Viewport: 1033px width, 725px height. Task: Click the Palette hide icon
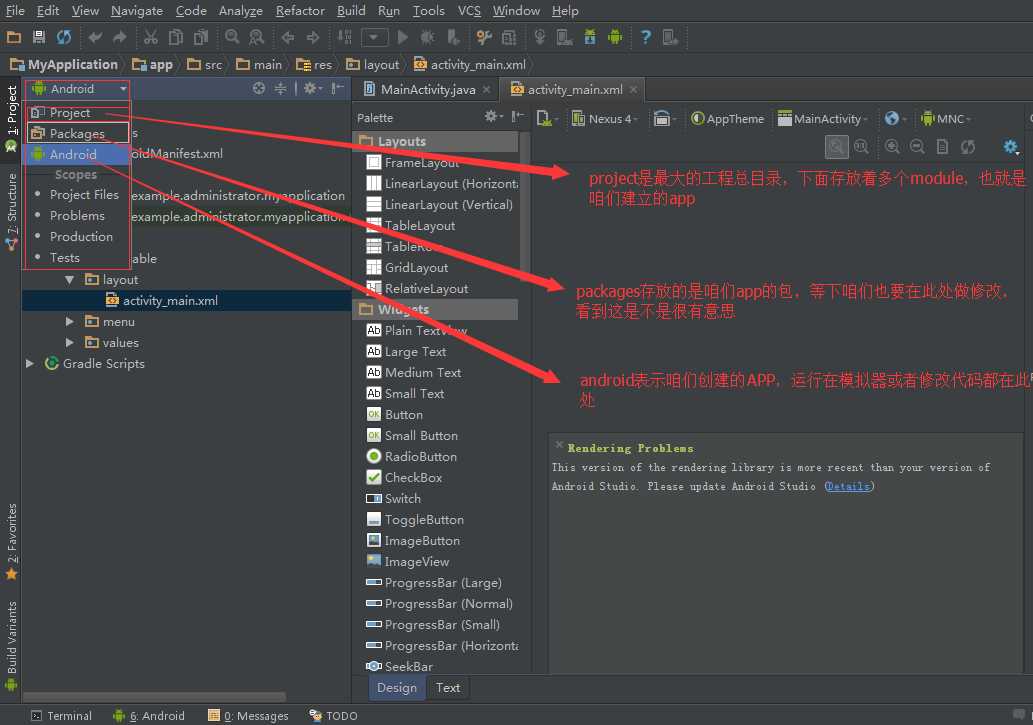coord(518,117)
